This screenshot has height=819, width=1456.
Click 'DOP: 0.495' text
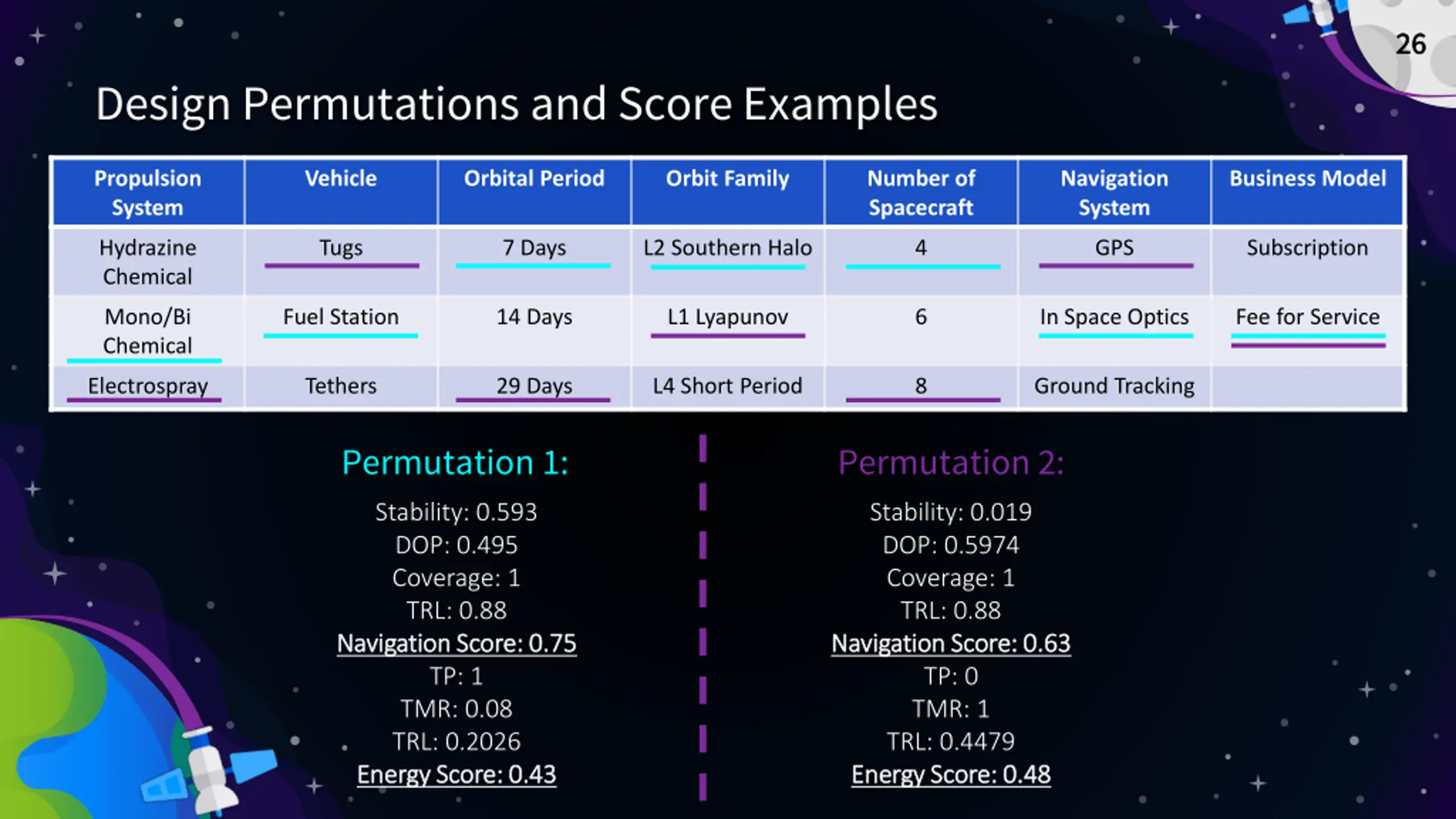456,545
